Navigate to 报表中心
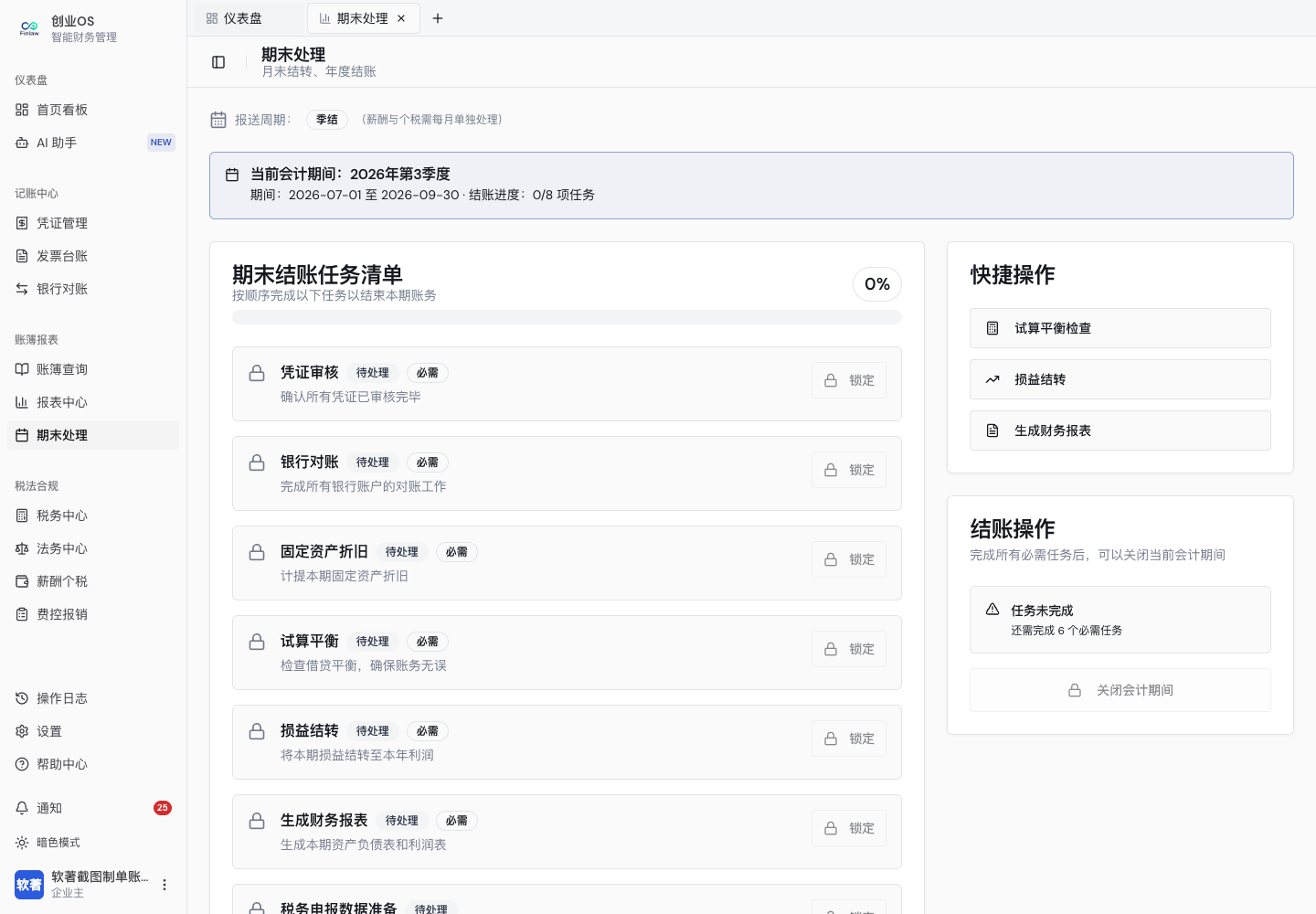The height and width of the screenshot is (914, 1316). [93, 402]
